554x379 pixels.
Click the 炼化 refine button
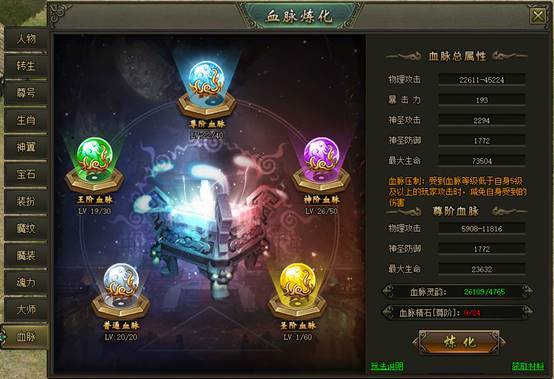click(459, 342)
